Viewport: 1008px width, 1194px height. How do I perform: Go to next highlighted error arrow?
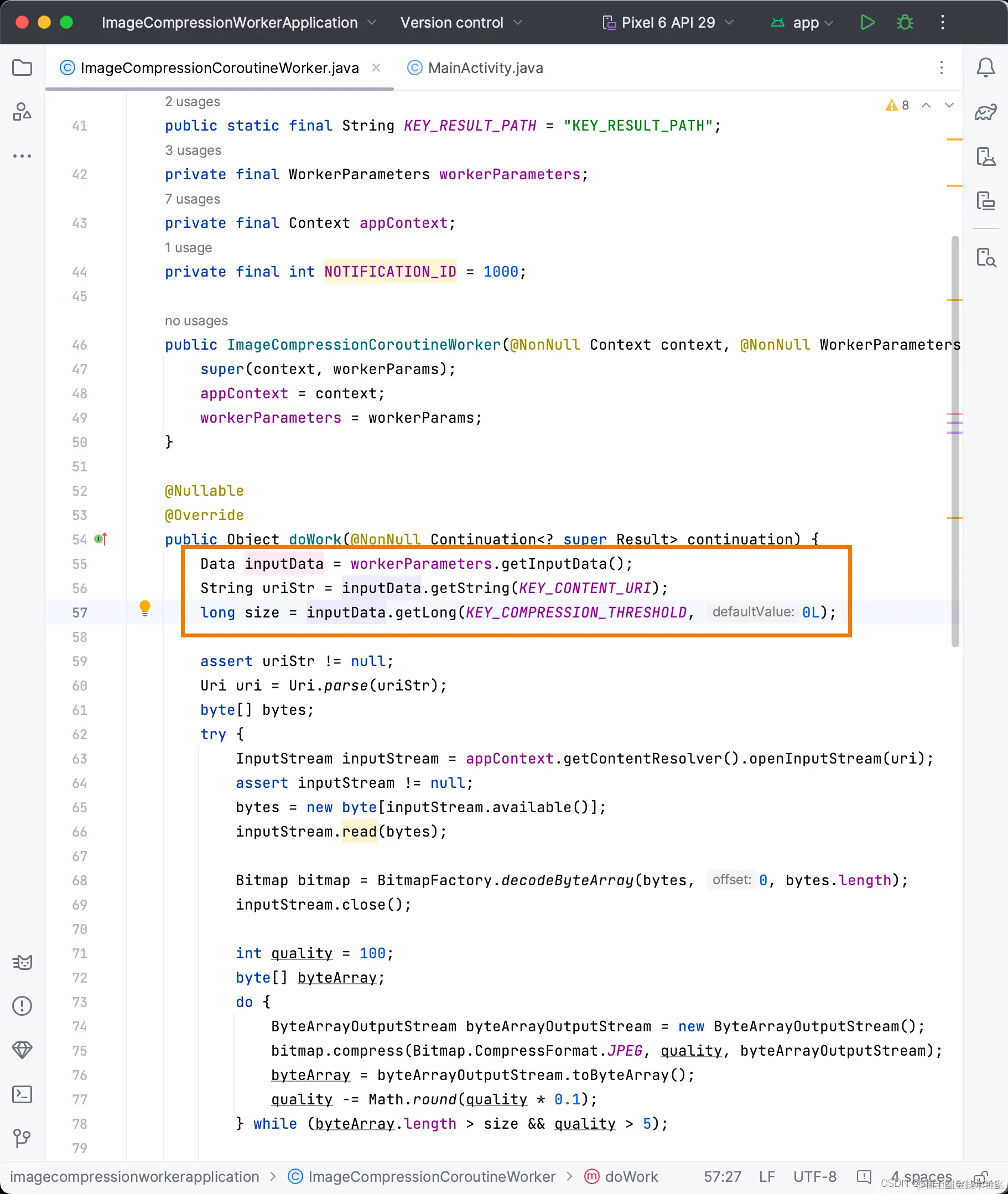click(x=949, y=105)
